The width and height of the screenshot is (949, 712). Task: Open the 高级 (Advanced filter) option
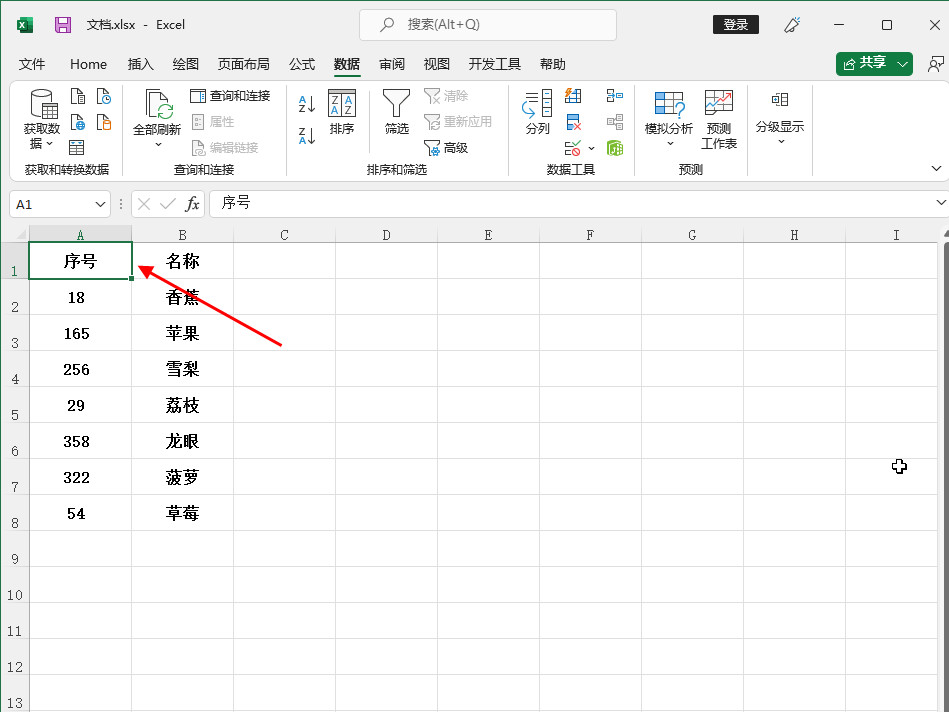[446, 148]
